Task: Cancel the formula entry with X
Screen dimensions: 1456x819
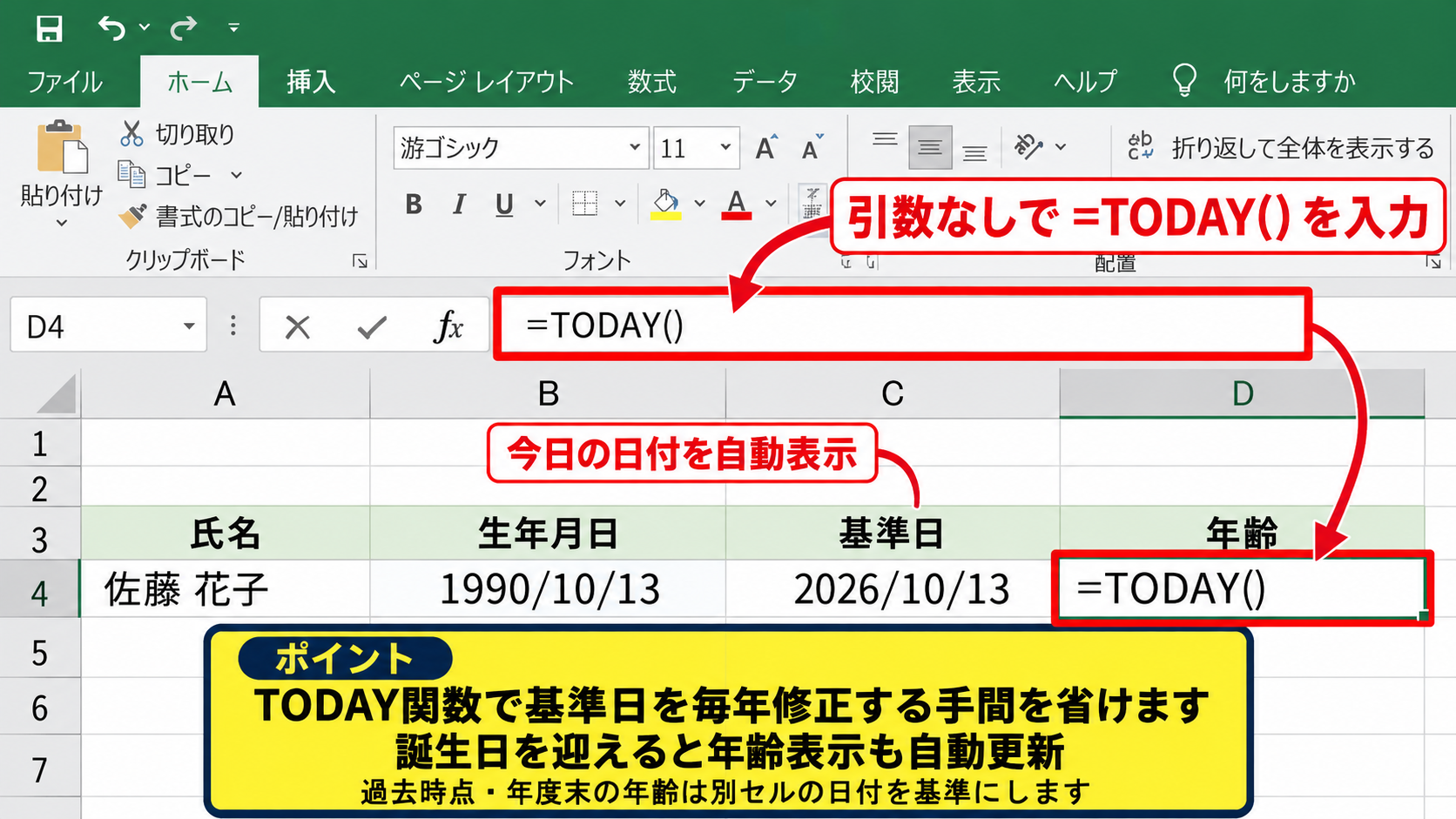Action: tap(297, 327)
